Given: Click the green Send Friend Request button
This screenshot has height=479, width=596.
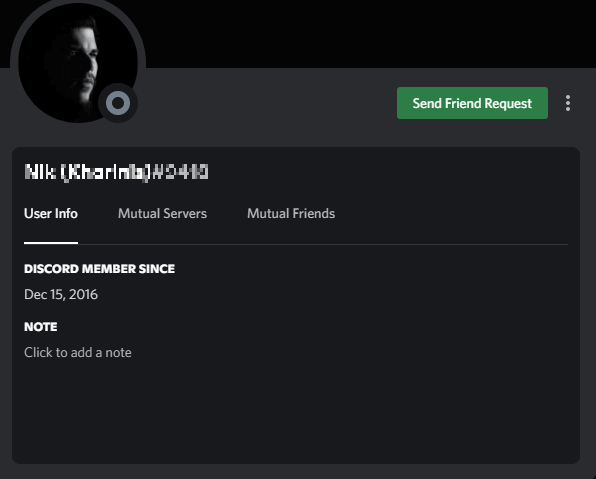Looking at the screenshot, I should point(472,103).
